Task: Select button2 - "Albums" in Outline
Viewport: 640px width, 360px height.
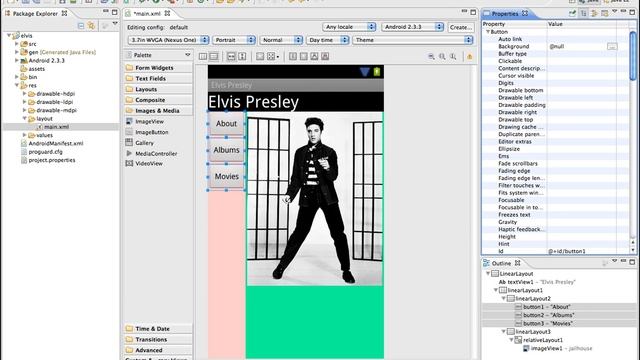Action: (x=549, y=315)
